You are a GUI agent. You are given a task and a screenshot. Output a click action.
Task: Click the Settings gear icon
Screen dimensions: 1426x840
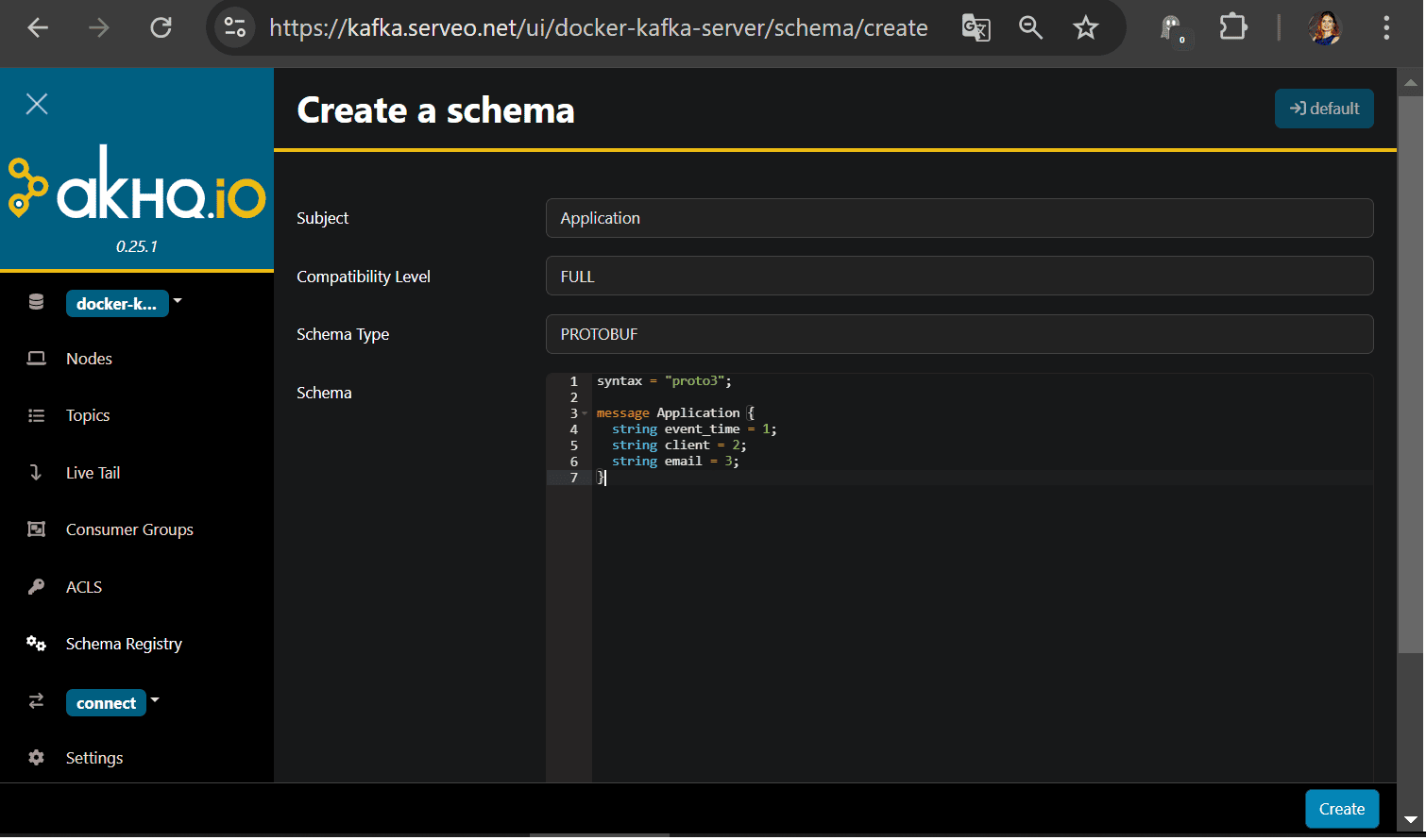(x=37, y=758)
